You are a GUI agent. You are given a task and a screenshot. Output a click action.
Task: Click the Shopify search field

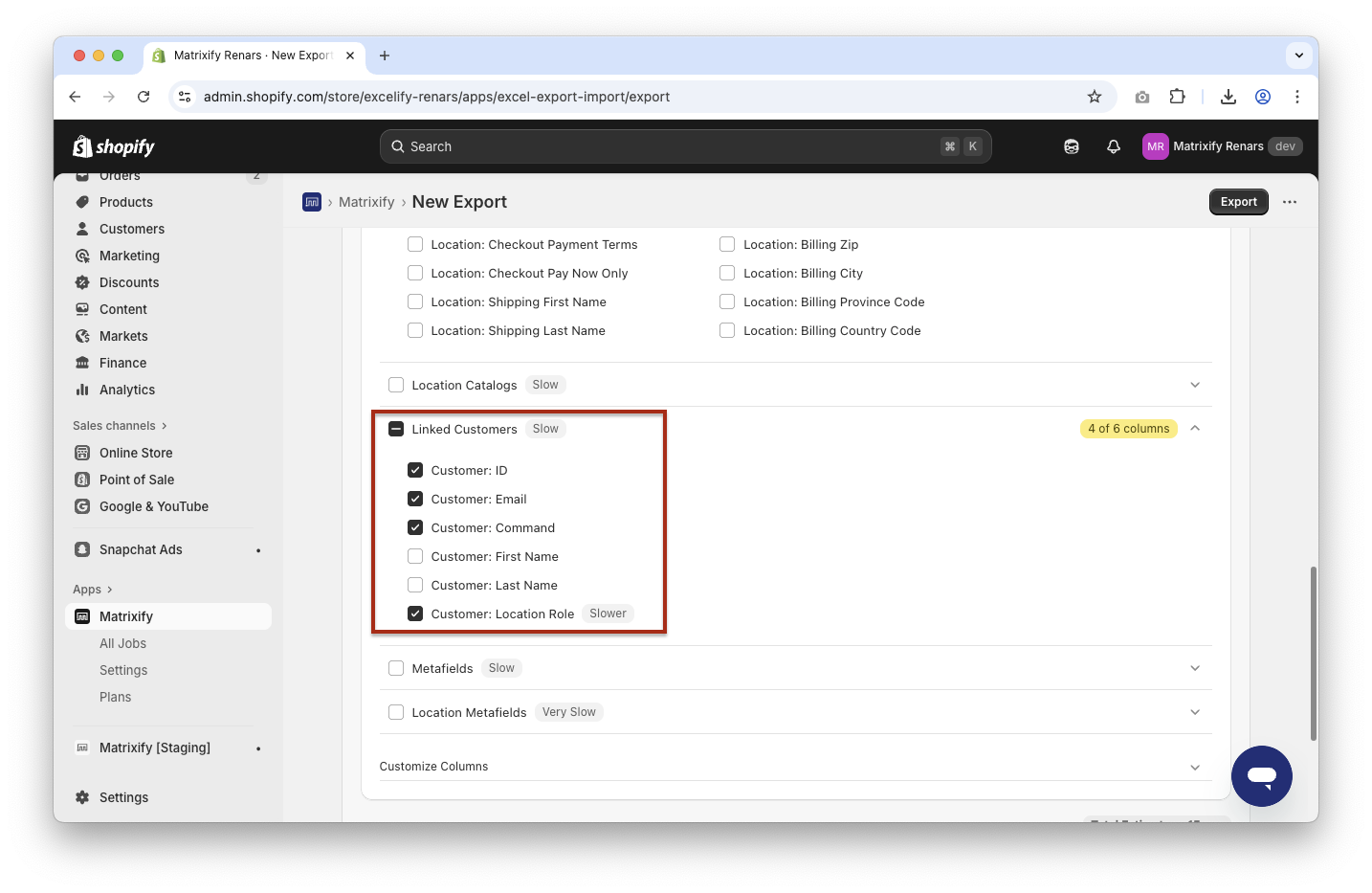coord(670,146)
